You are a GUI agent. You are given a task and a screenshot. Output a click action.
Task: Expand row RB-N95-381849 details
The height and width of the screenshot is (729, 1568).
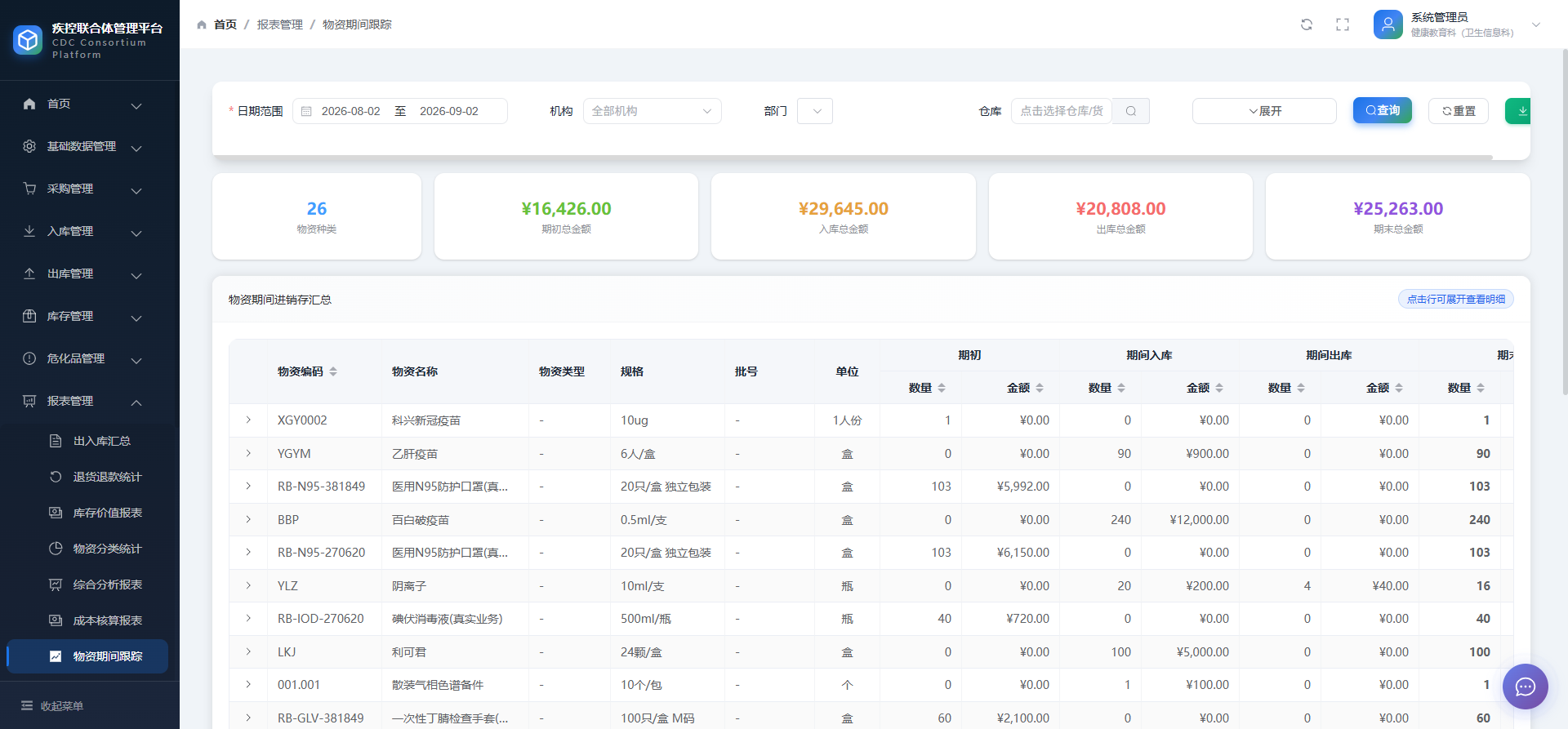[x=248, y=486]
